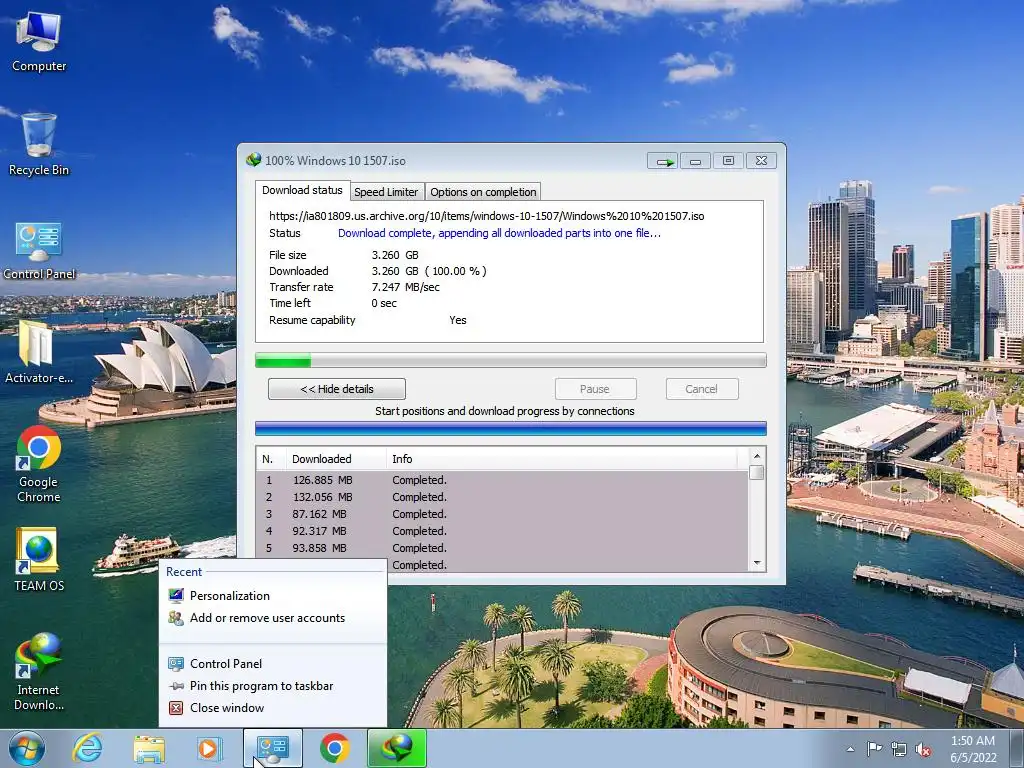Click the Downloaded column header

[336, 459]
